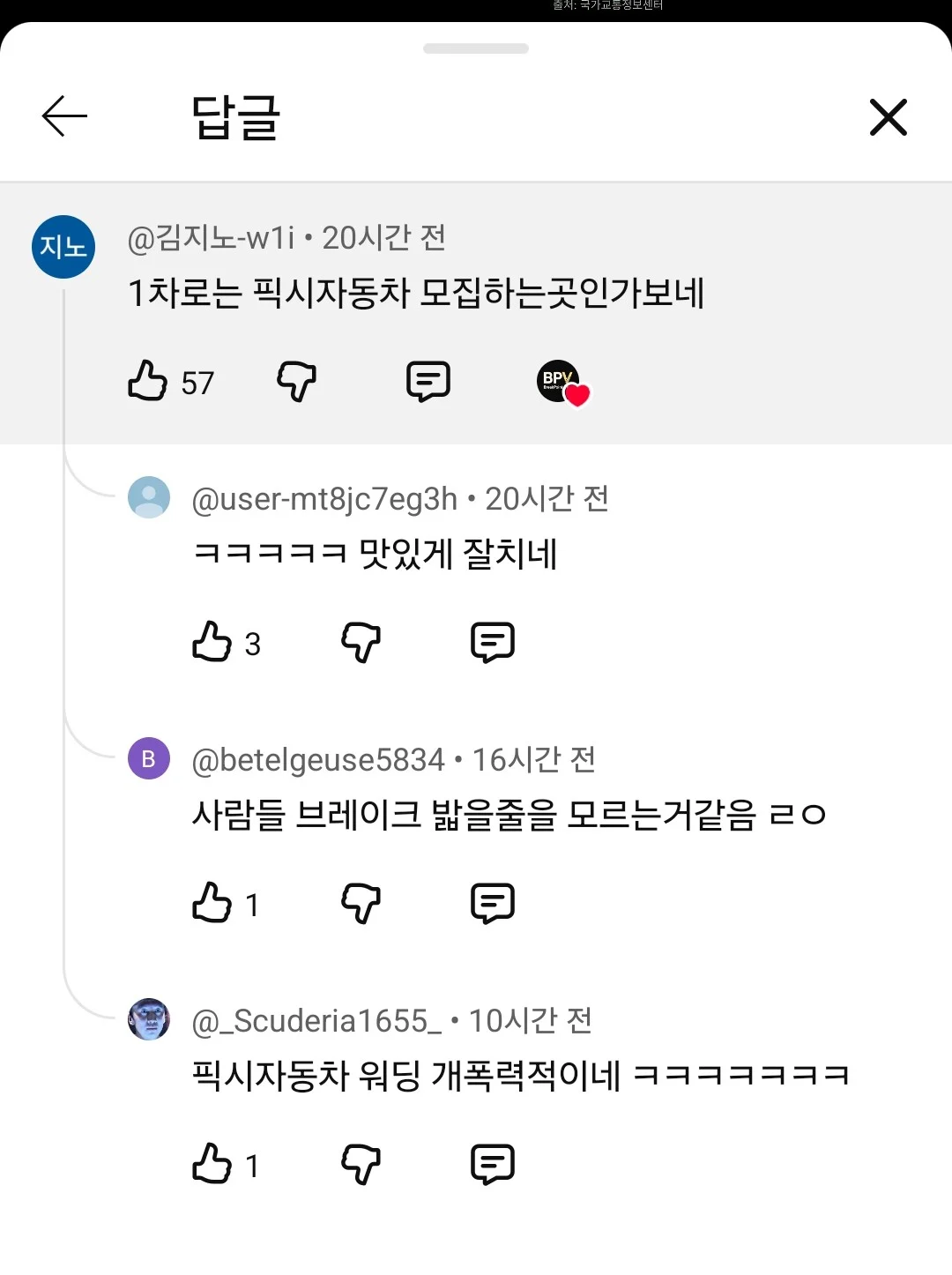
Task: Open @_Scuderia1655_'s channel via username
Action: point(316,1021)
